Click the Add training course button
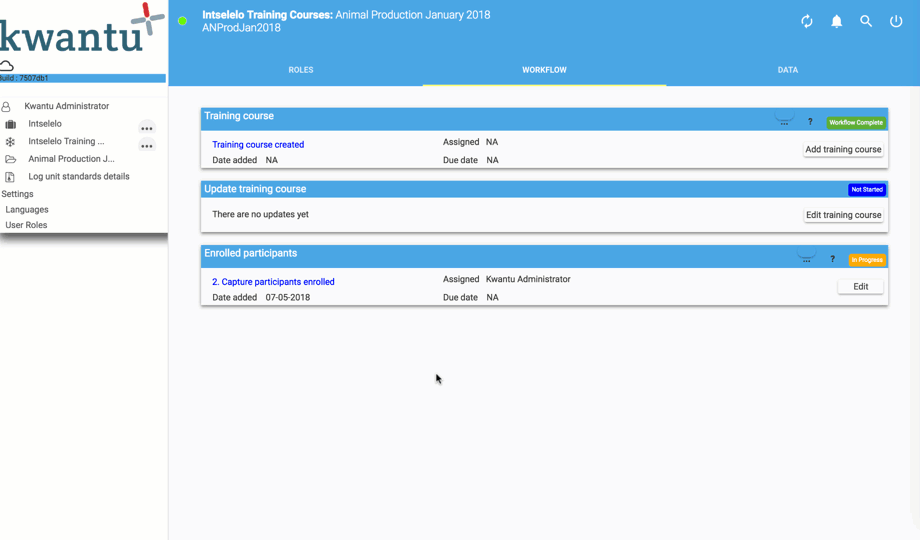The width and height of the screenshot is (920, 540). 843,150
